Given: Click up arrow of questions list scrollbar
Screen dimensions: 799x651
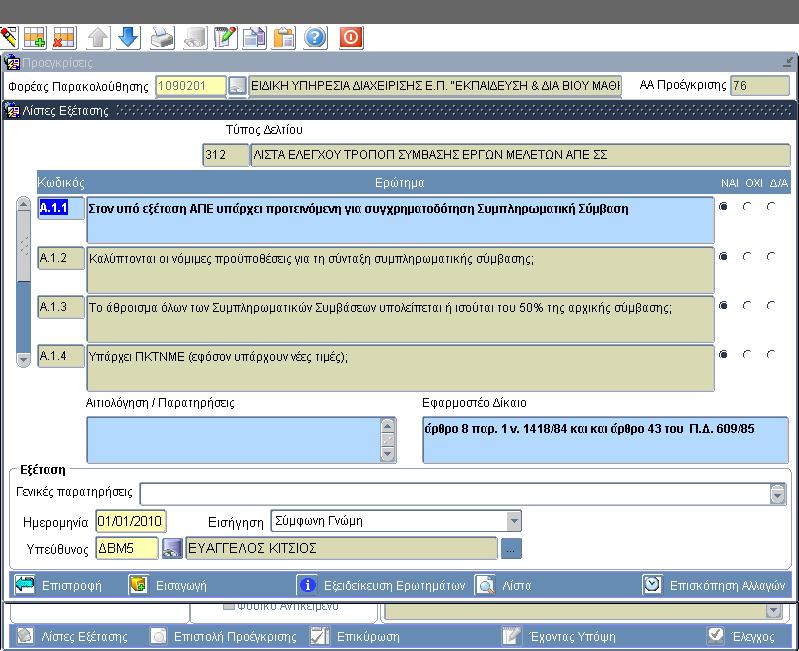Looking at the screenshot, I should coord(23,205).
